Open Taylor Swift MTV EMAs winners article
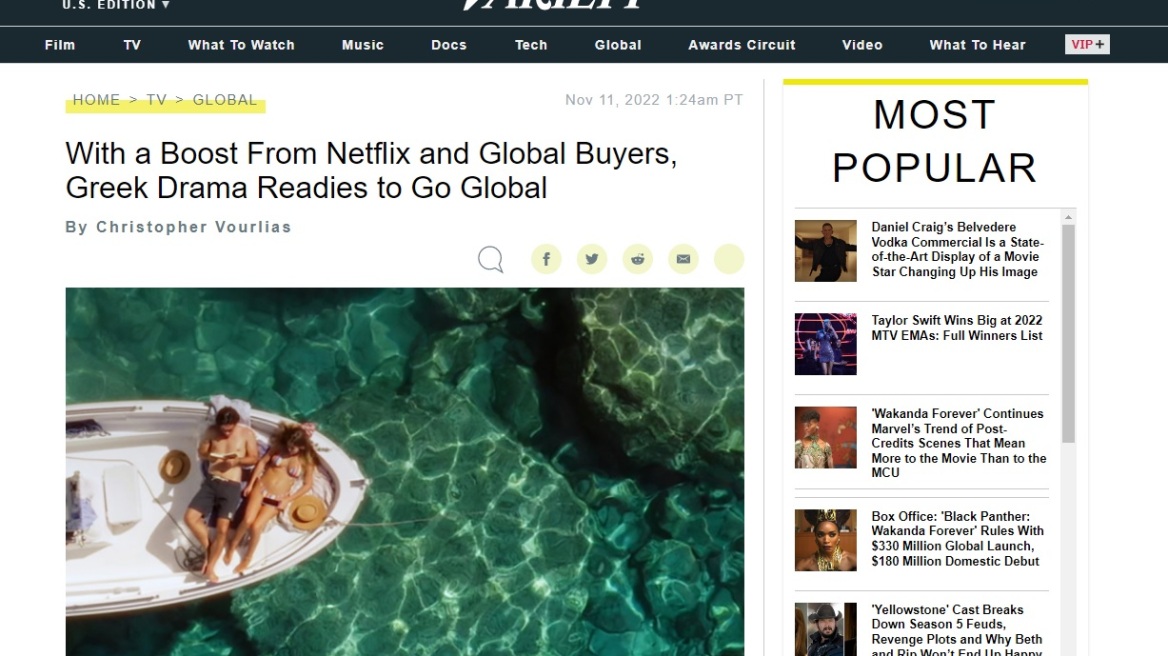The width and height of the screenshot is (1168, 656). click(956, 328)
